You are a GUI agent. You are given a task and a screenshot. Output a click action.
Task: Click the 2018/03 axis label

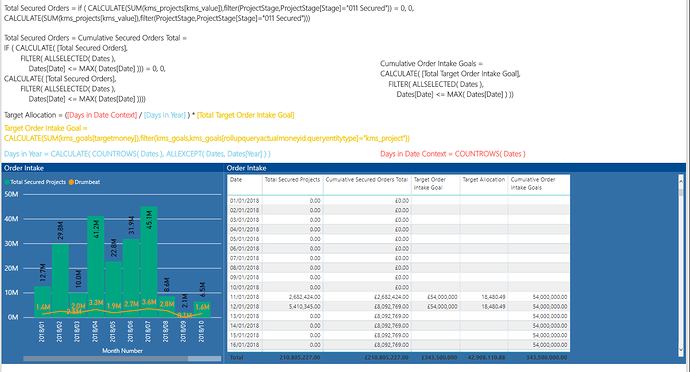(77, 331)
